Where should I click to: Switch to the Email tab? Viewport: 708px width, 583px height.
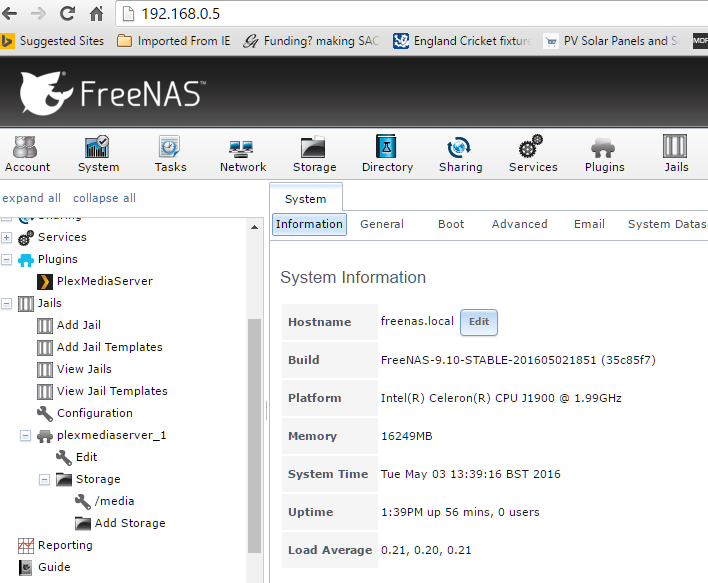coord(589,224)
